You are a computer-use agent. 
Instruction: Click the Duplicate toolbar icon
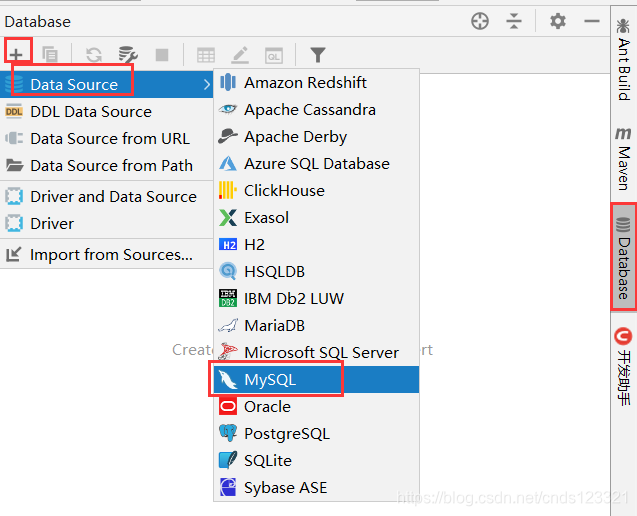point(50,54)
